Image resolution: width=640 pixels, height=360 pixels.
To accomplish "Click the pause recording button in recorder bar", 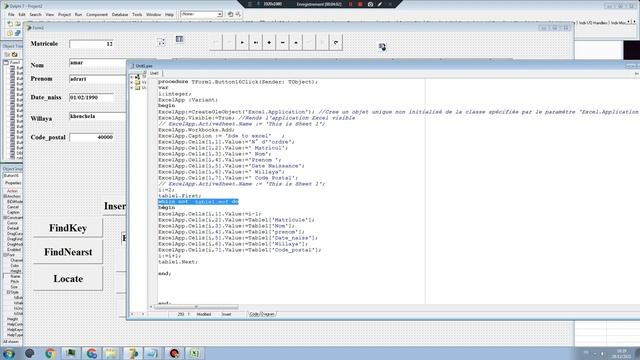I will click(350, 4).
